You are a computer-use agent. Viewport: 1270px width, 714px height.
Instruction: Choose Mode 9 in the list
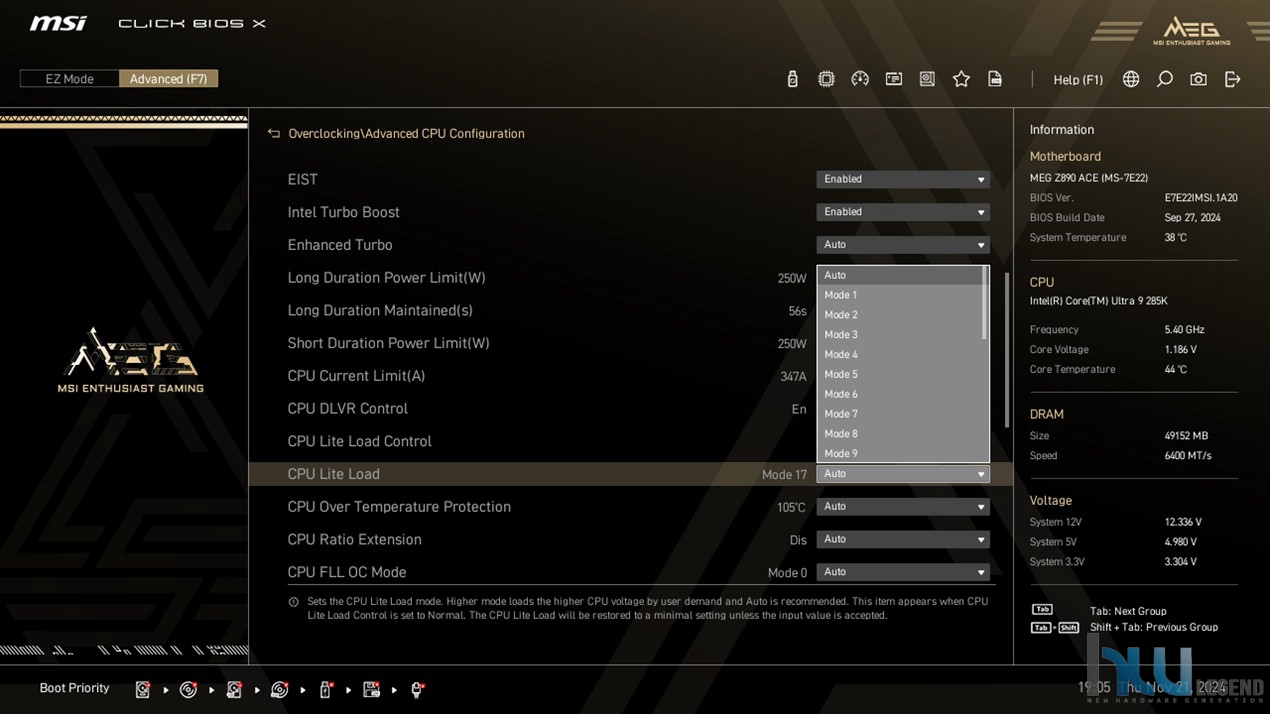click(899, 453)
